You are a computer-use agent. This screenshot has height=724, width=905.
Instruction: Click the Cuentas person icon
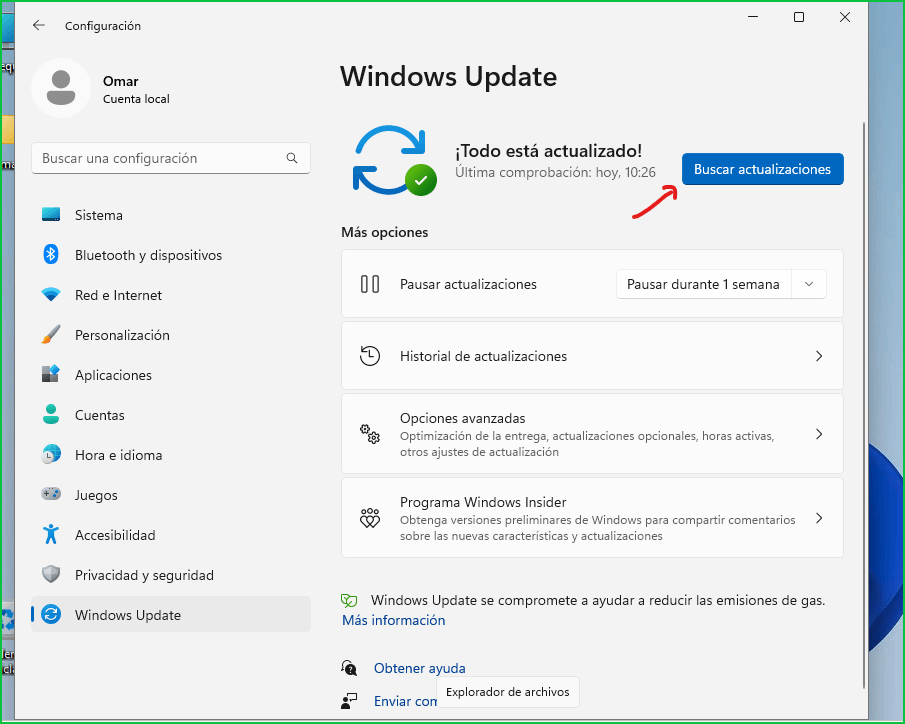pos(51,415)
